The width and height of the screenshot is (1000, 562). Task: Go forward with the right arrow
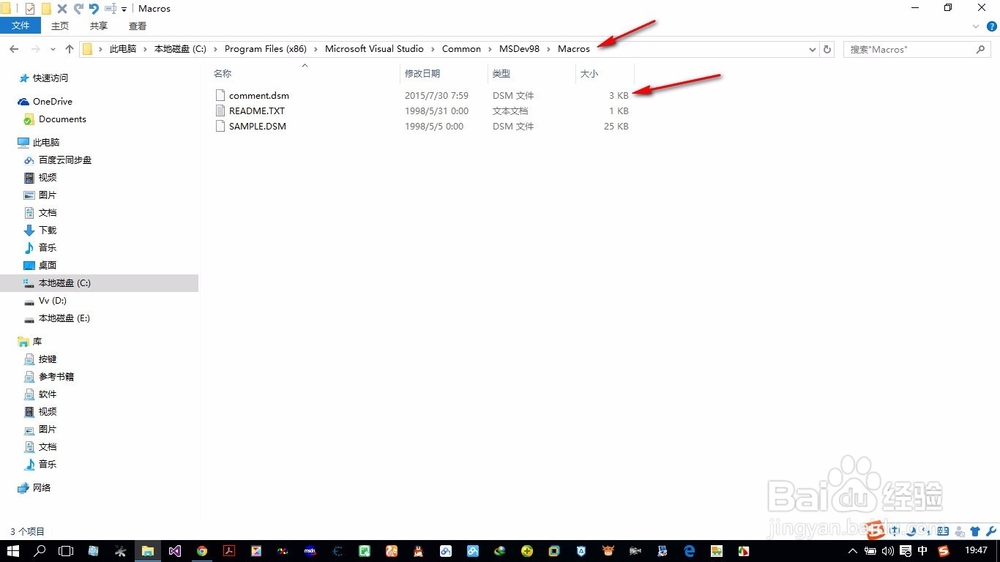click(36, 49)
